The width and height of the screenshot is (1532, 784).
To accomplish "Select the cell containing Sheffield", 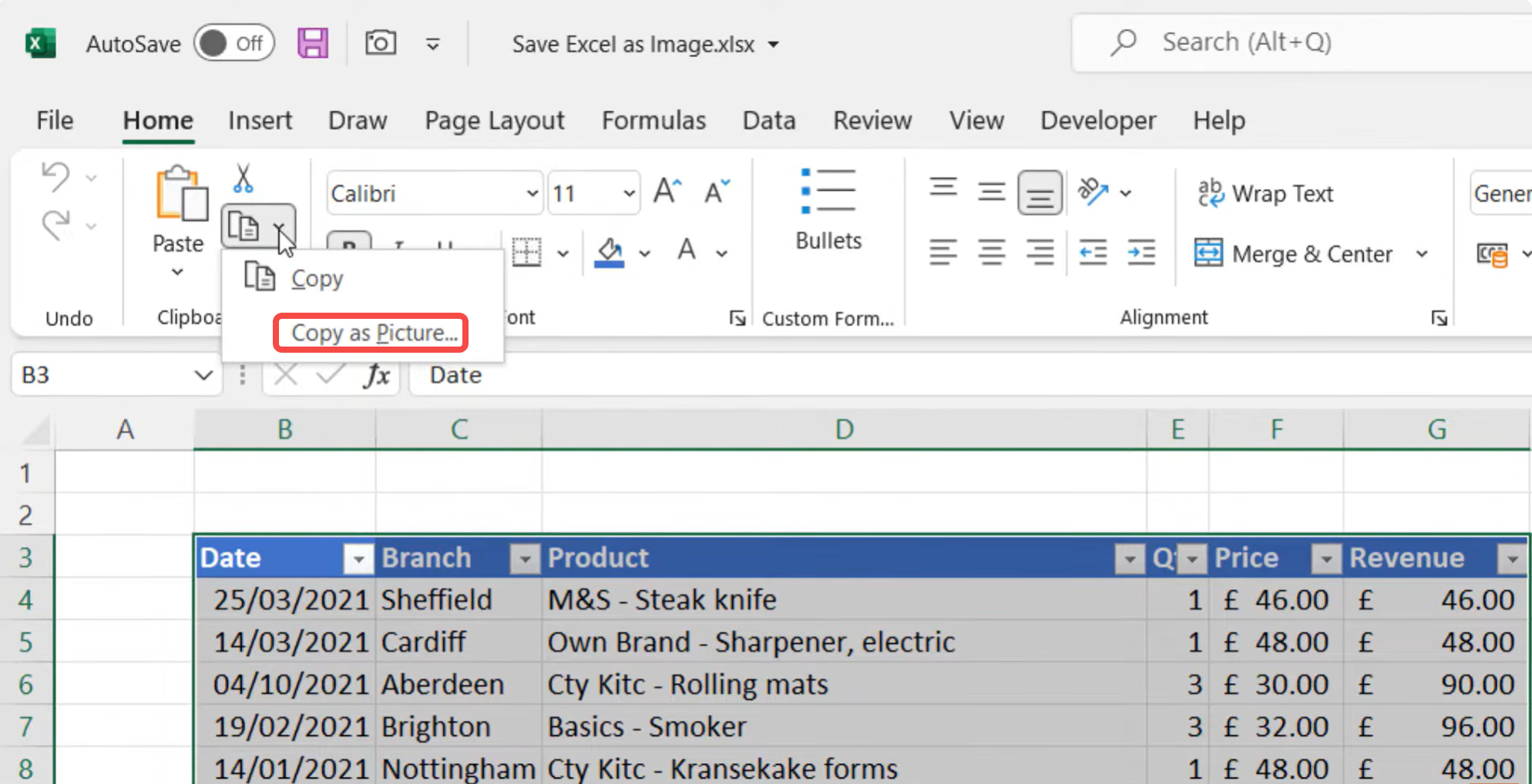I will click(459, 600).
